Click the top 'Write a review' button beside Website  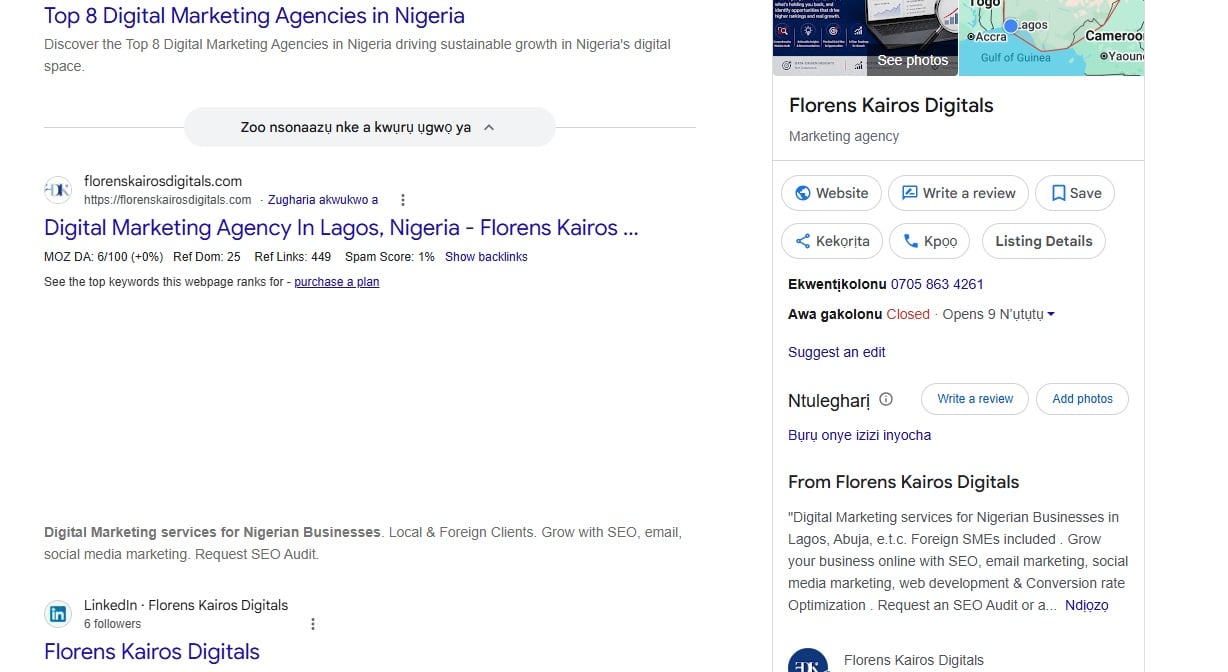(x=958, y=193)
